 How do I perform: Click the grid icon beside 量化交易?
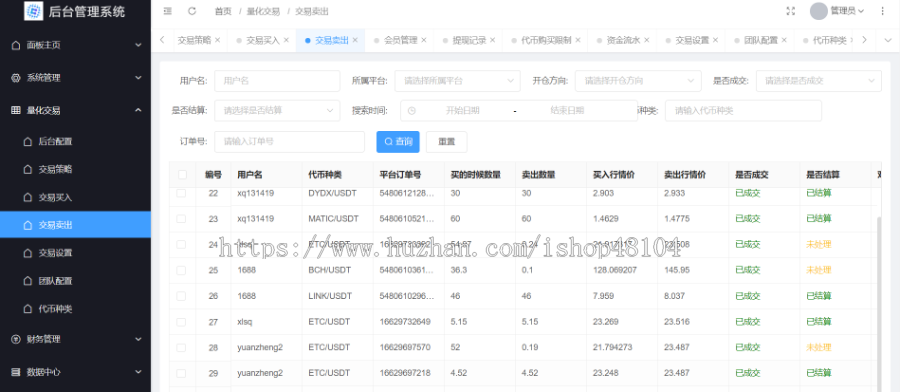tap(15, 110)
